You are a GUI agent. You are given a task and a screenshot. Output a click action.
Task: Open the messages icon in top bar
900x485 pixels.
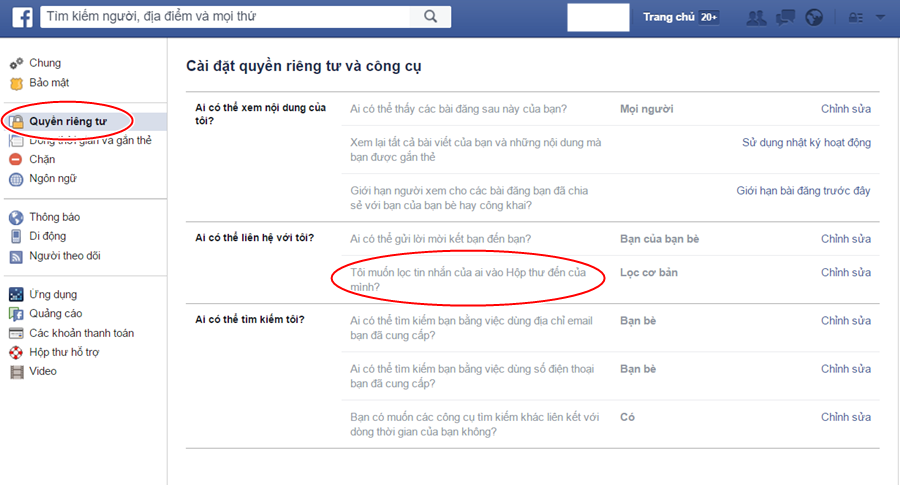coord(785,18)
